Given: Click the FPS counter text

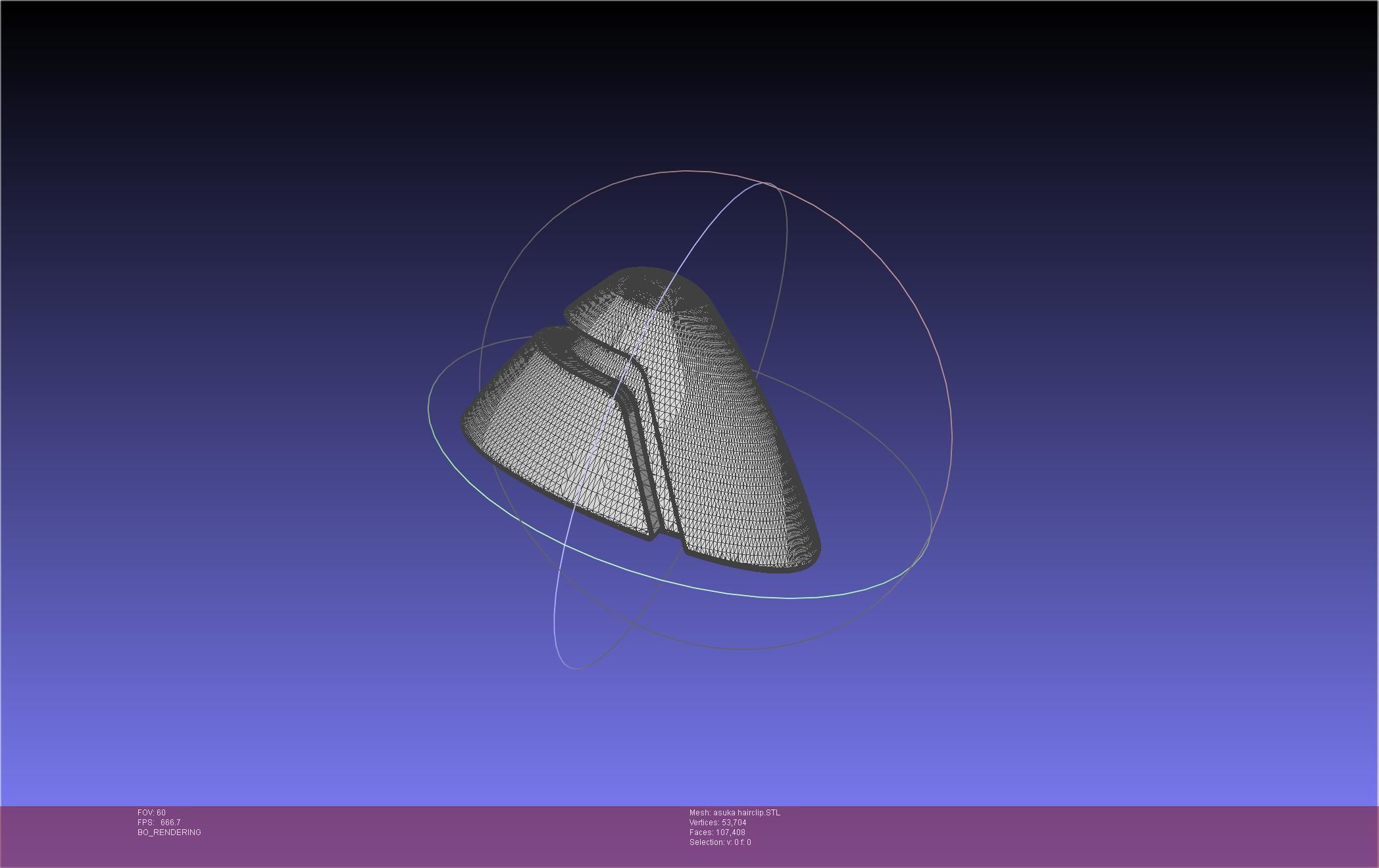Looking at the screenshot, I should (159, 823).
